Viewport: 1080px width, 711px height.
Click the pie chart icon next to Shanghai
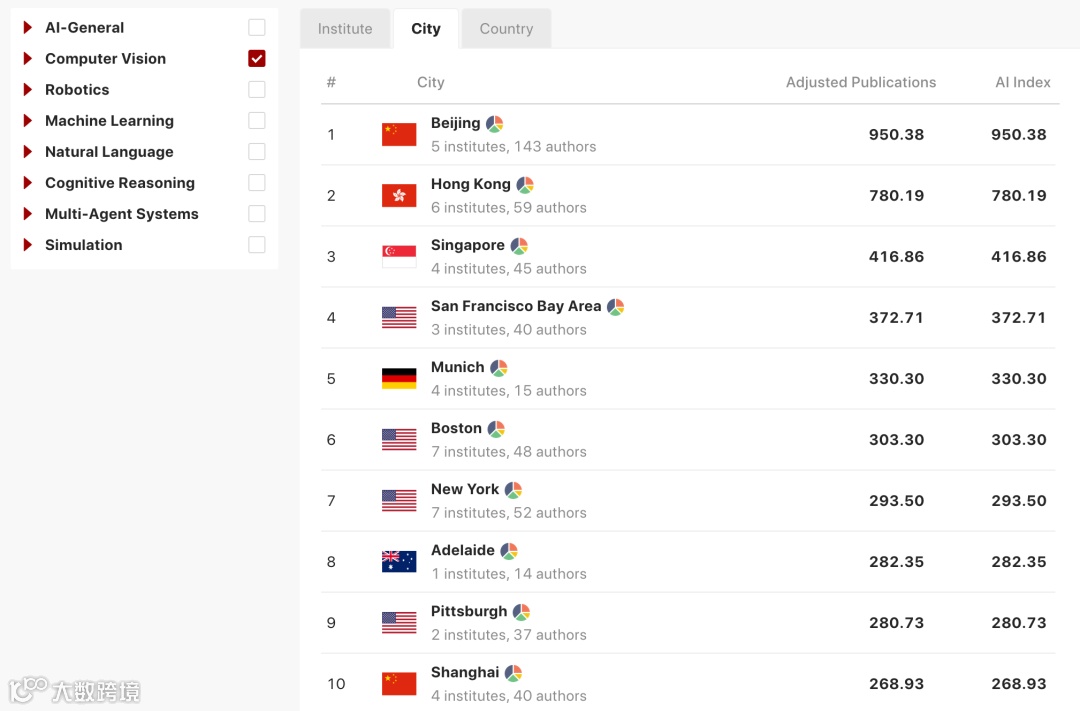513,673
